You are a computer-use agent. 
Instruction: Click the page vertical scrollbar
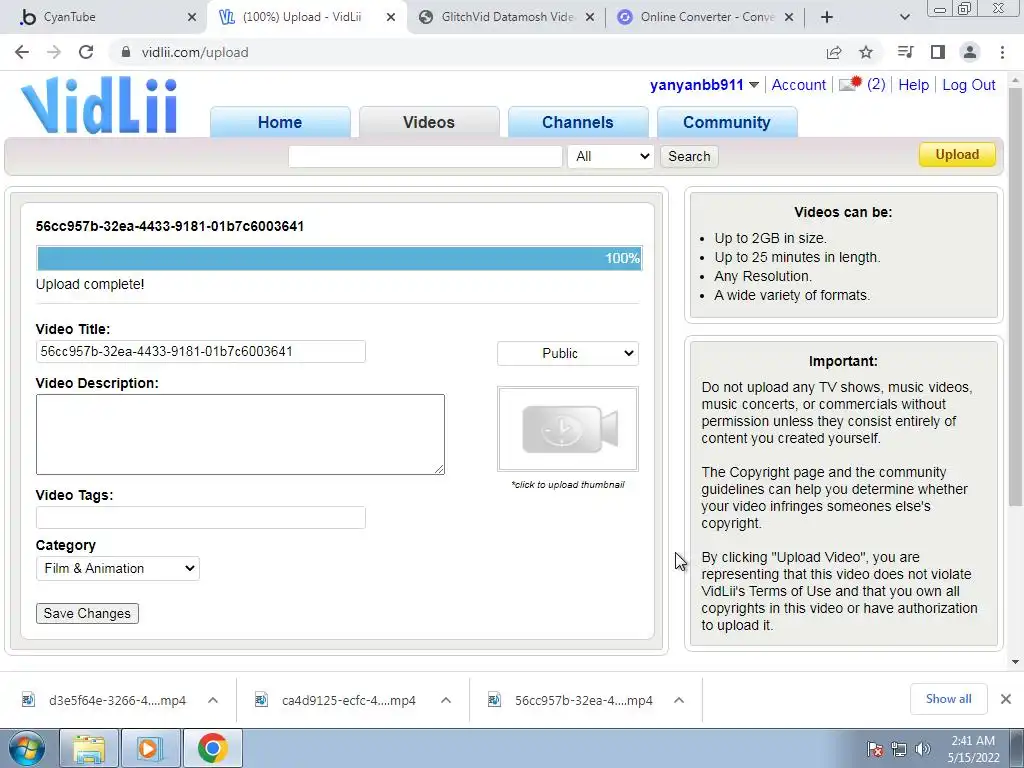(1015, 297)
